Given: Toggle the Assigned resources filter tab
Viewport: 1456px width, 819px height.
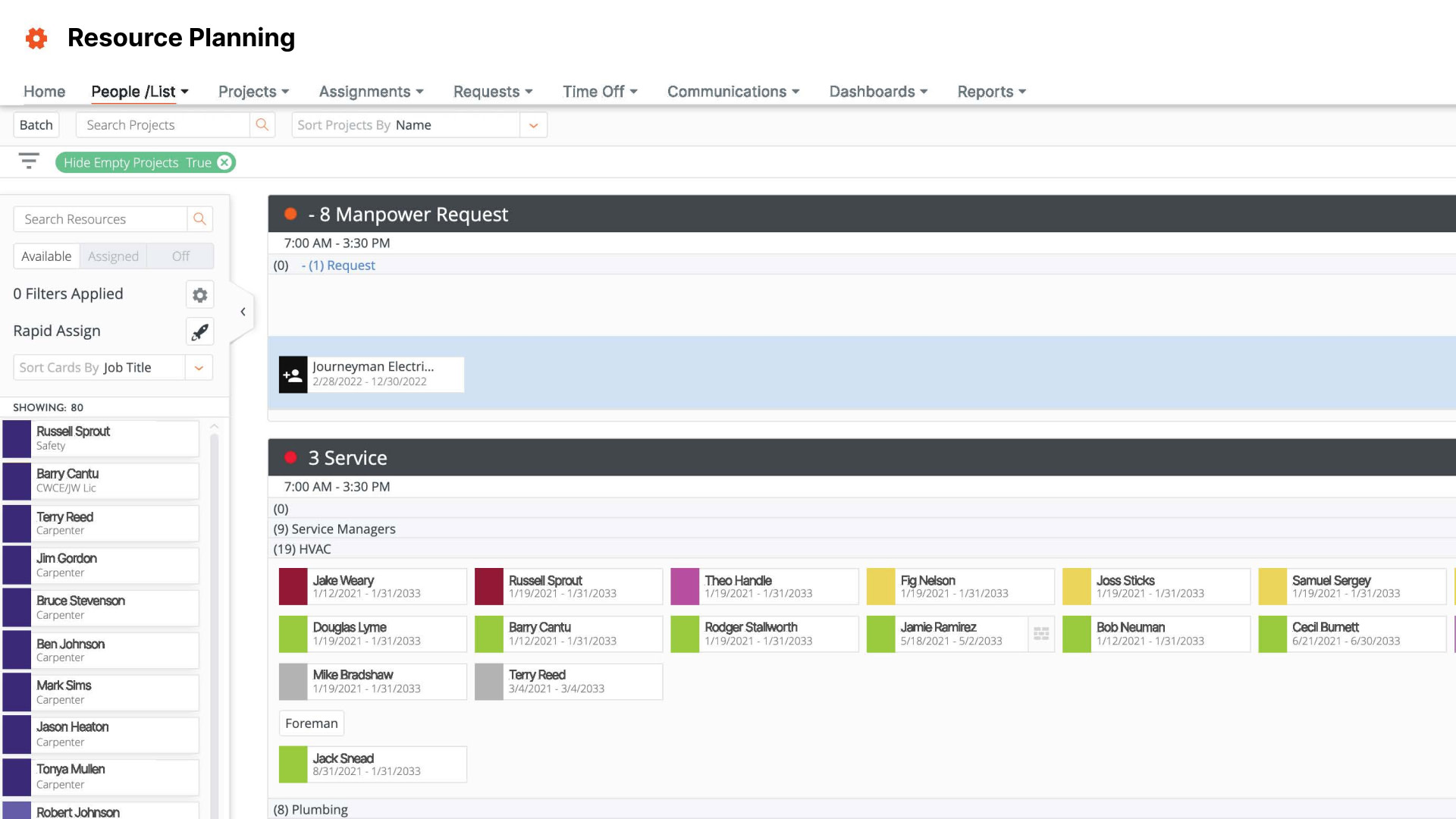Looking at the screenshot, I should tap(113, 255).
